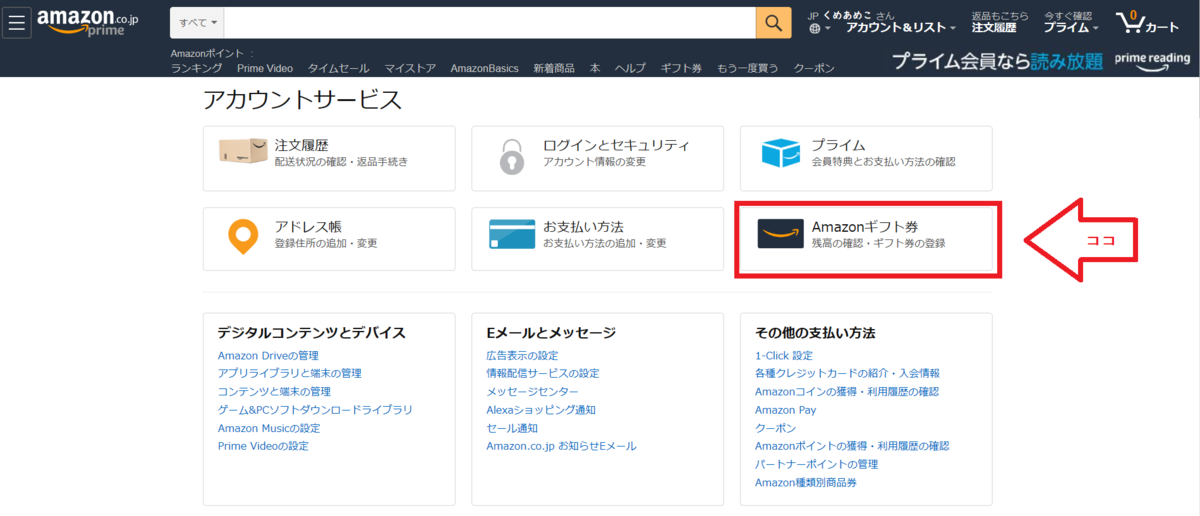Open Amazon.co.jp お知らせEメール link

tap(561, 446)
